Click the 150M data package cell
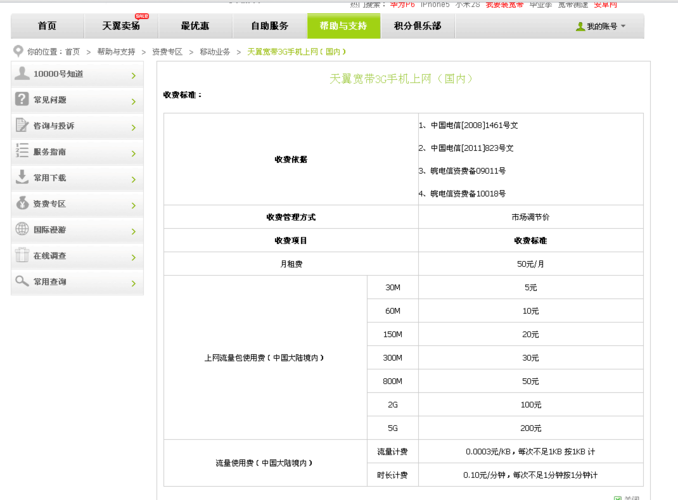The width and height of the screenshot is (678, 500). pyautogui.click(x=393, y=334)
